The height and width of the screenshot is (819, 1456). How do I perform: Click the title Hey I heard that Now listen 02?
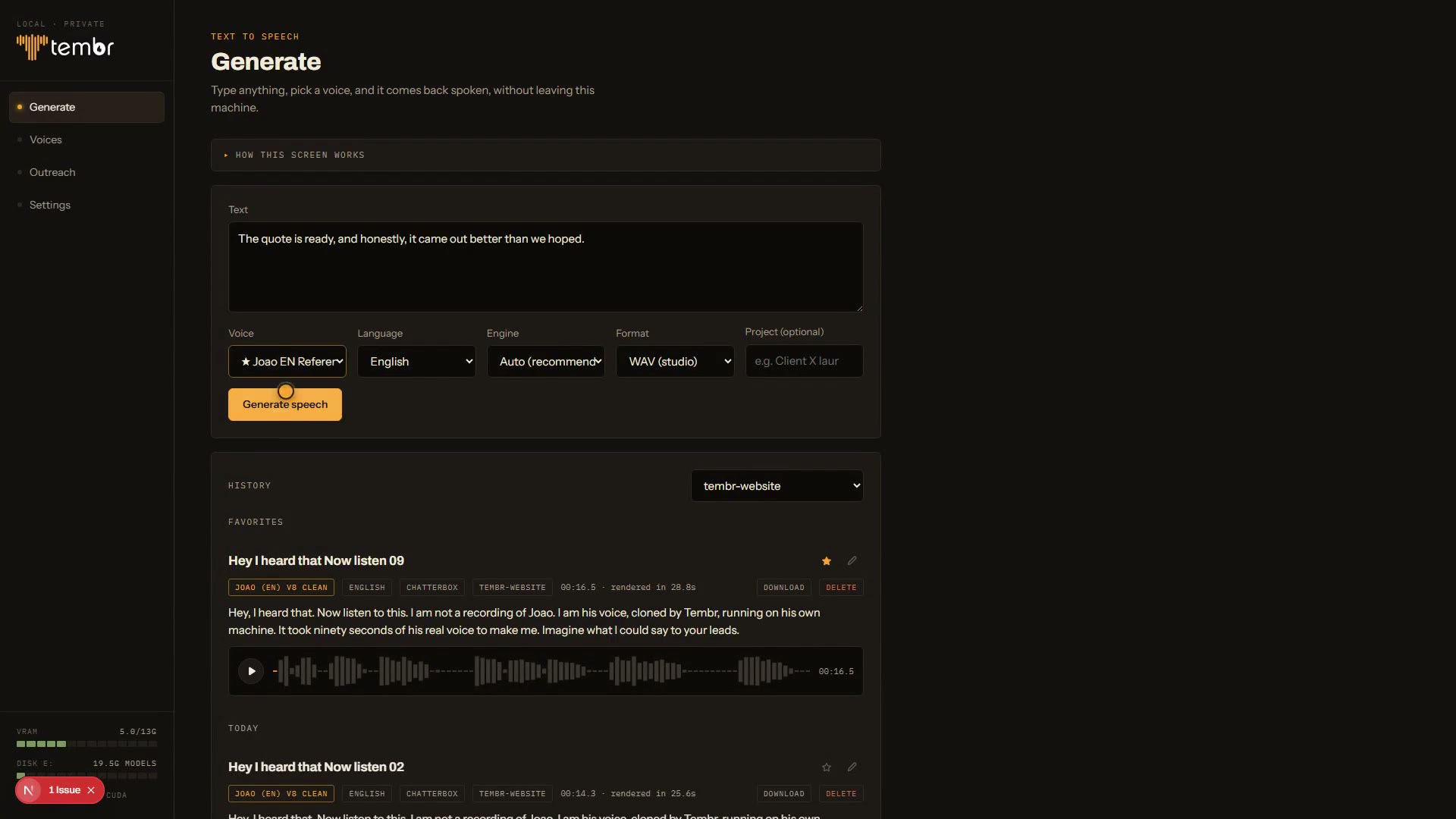(316, 767)
